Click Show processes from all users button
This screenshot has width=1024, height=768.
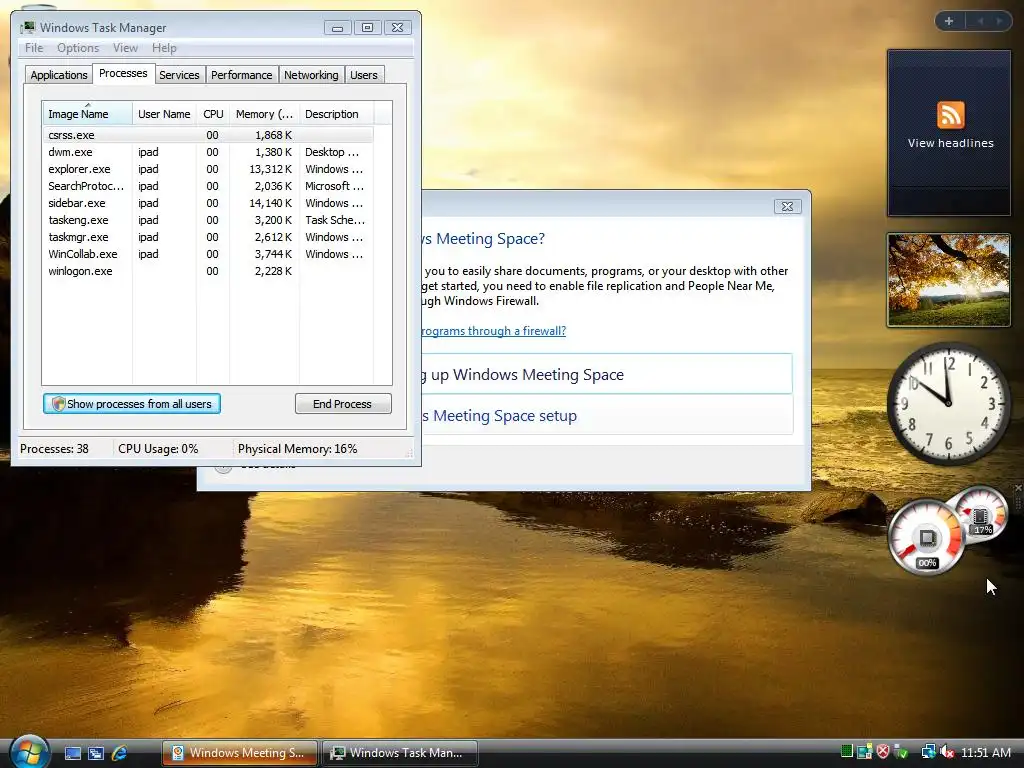click(x=132, y=404)
